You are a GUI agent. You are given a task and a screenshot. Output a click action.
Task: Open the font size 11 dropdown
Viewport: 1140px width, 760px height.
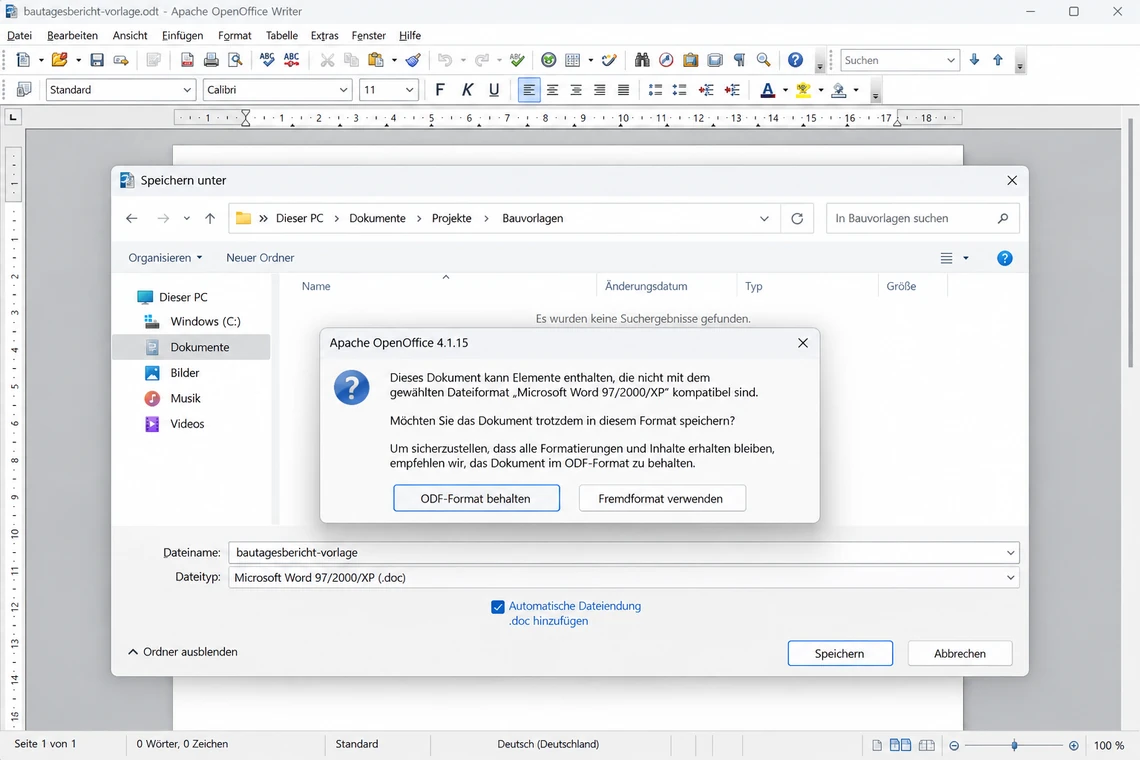(x=409, y=89)
